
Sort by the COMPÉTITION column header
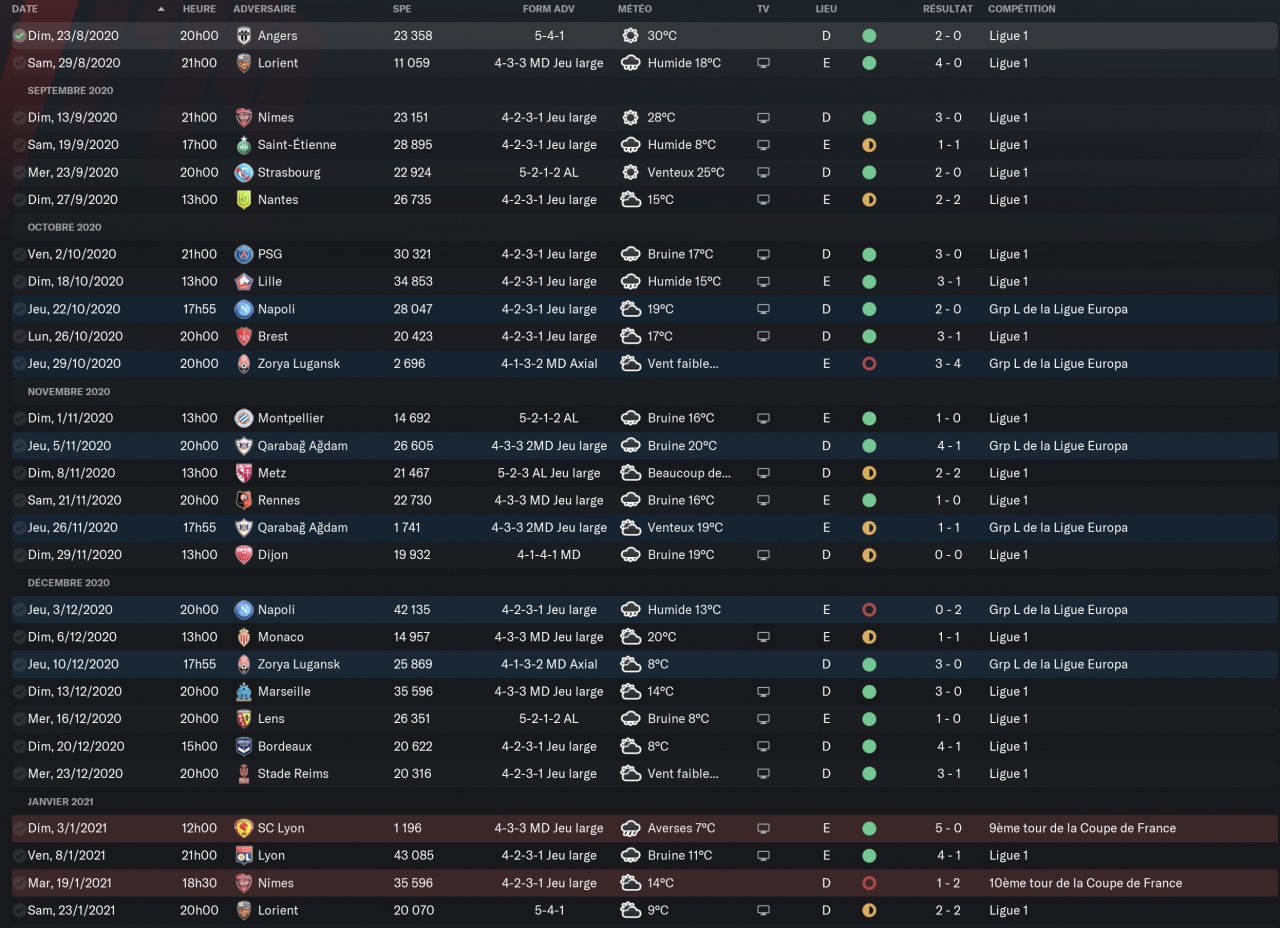[1021, 9]
